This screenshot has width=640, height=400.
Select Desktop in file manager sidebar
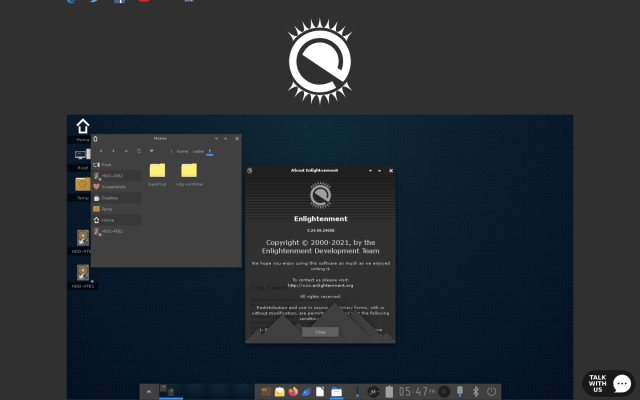[117, 198]
